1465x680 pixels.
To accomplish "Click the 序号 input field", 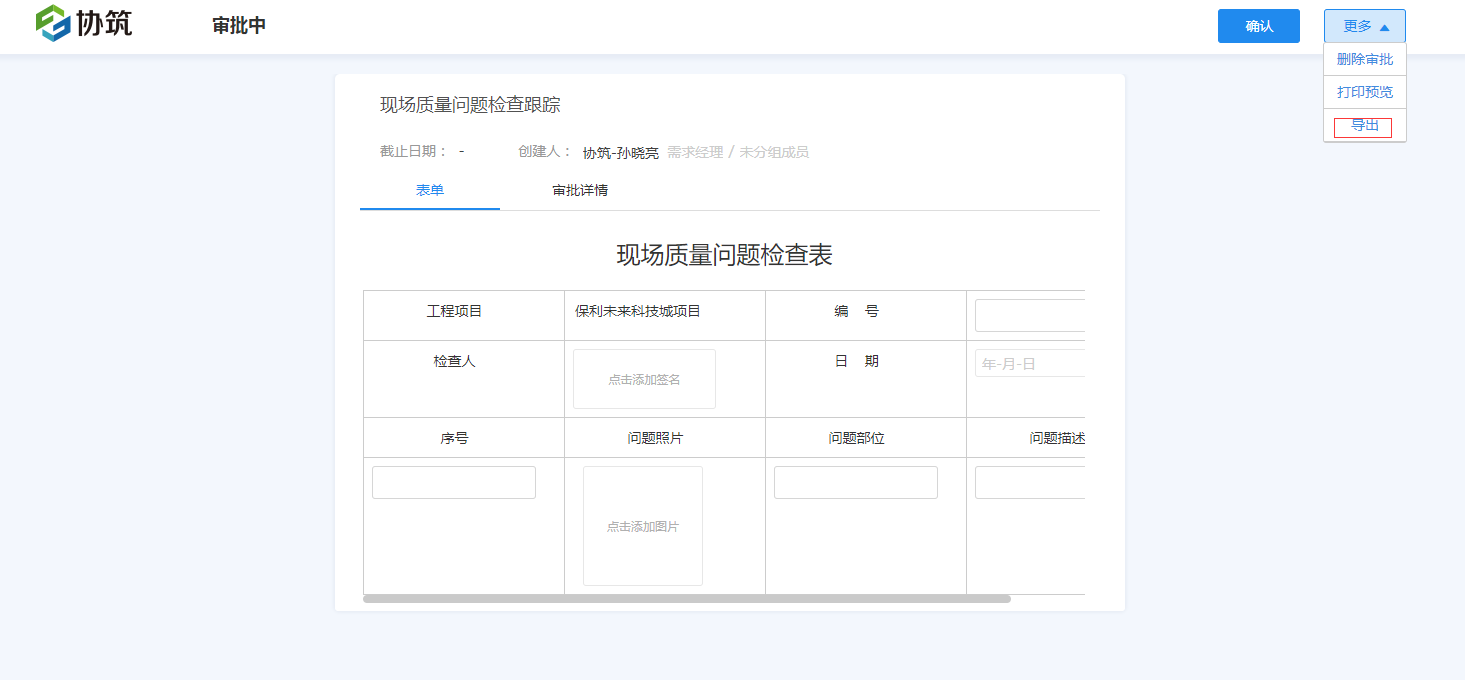I will (x=453, y=481).
